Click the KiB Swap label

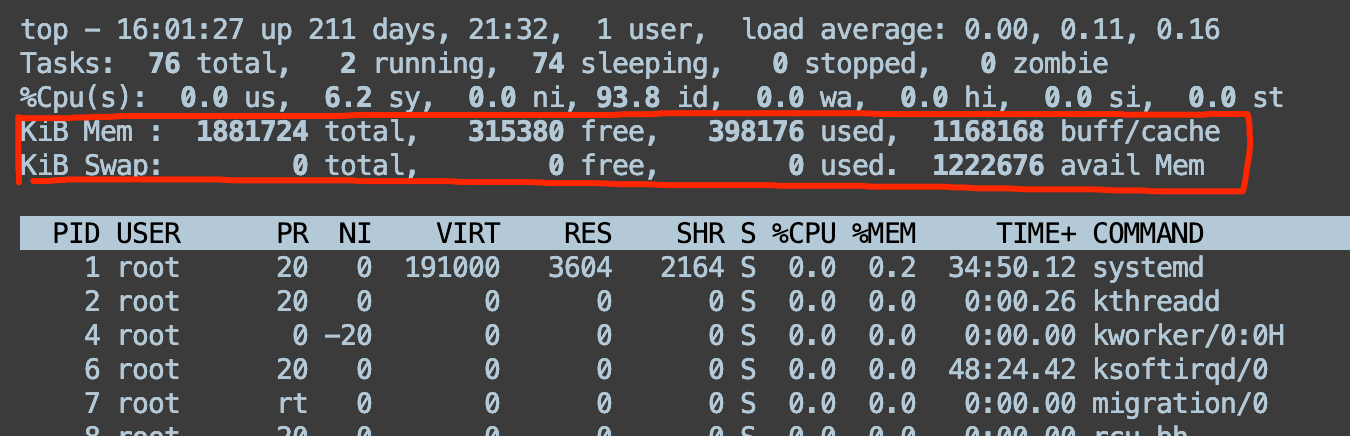[x=92, y=165]
